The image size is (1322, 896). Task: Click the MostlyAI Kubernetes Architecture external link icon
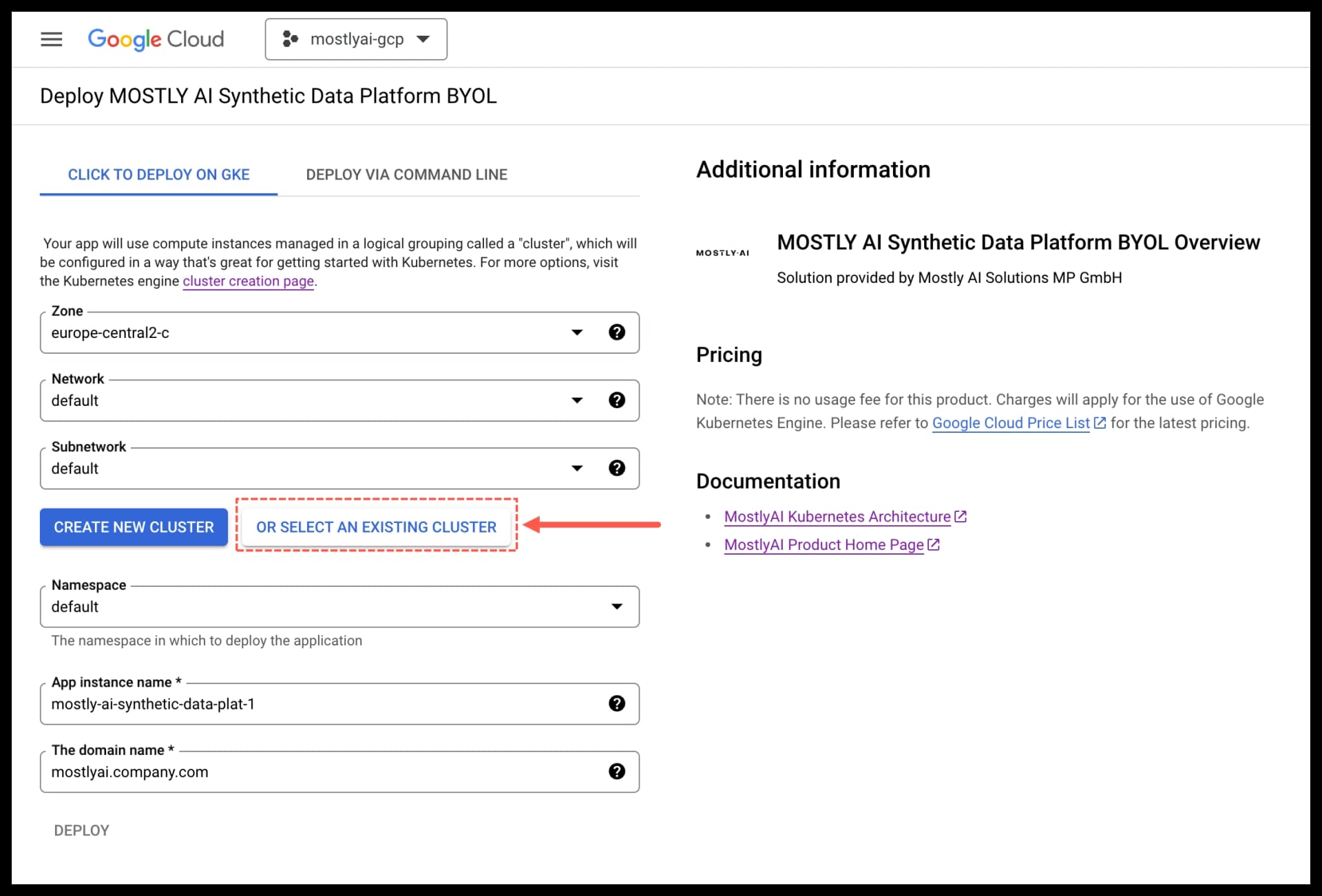click(961, 515)
